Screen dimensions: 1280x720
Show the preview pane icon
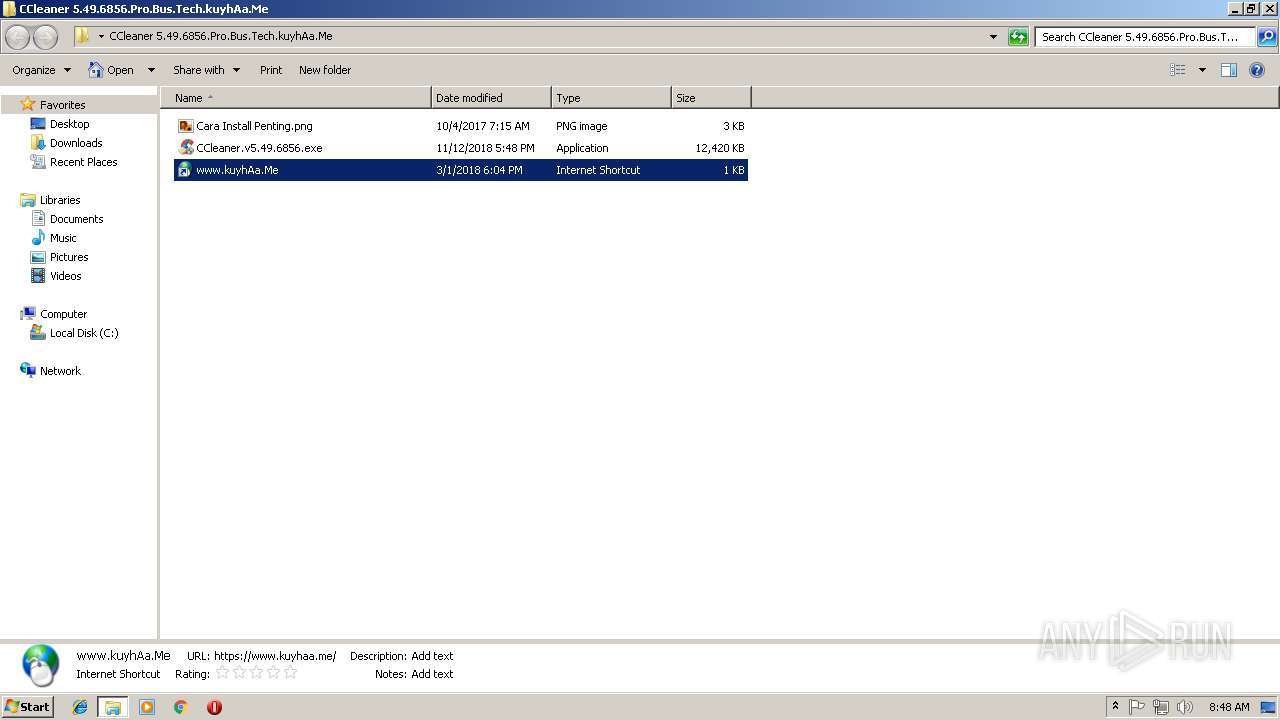pos(1229,70)
